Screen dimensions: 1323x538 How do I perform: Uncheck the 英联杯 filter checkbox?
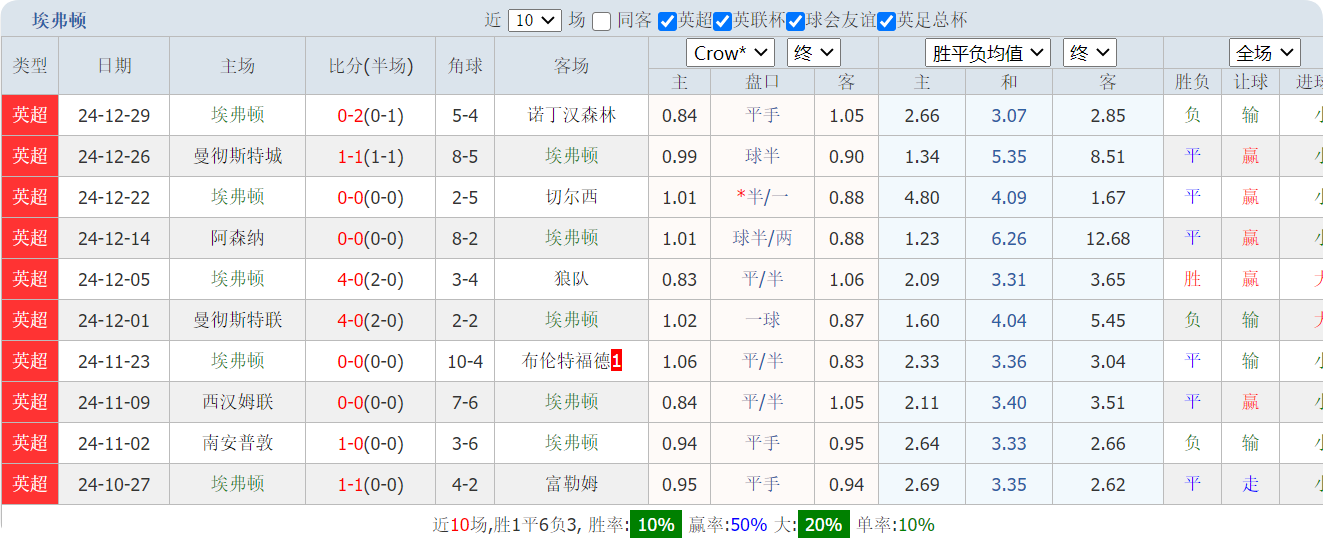pos(723,21)
